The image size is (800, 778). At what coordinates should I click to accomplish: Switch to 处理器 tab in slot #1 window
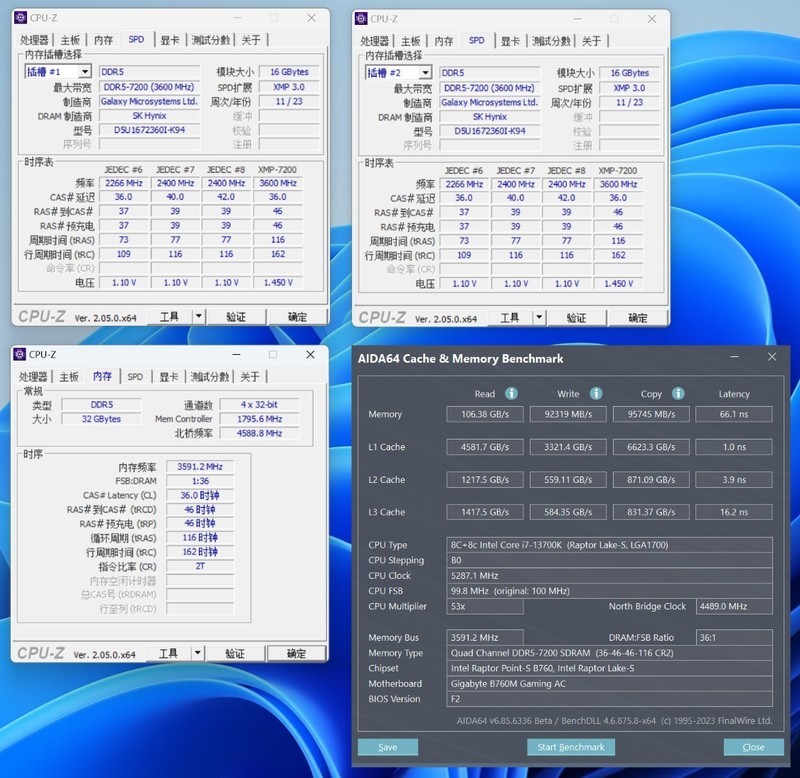click(34, 40)
